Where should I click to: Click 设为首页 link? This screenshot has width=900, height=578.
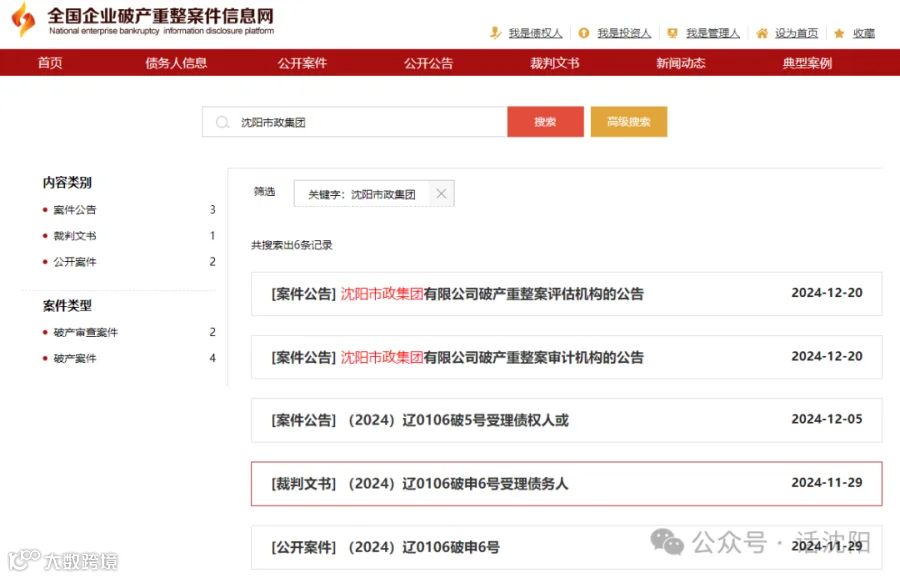797,33
